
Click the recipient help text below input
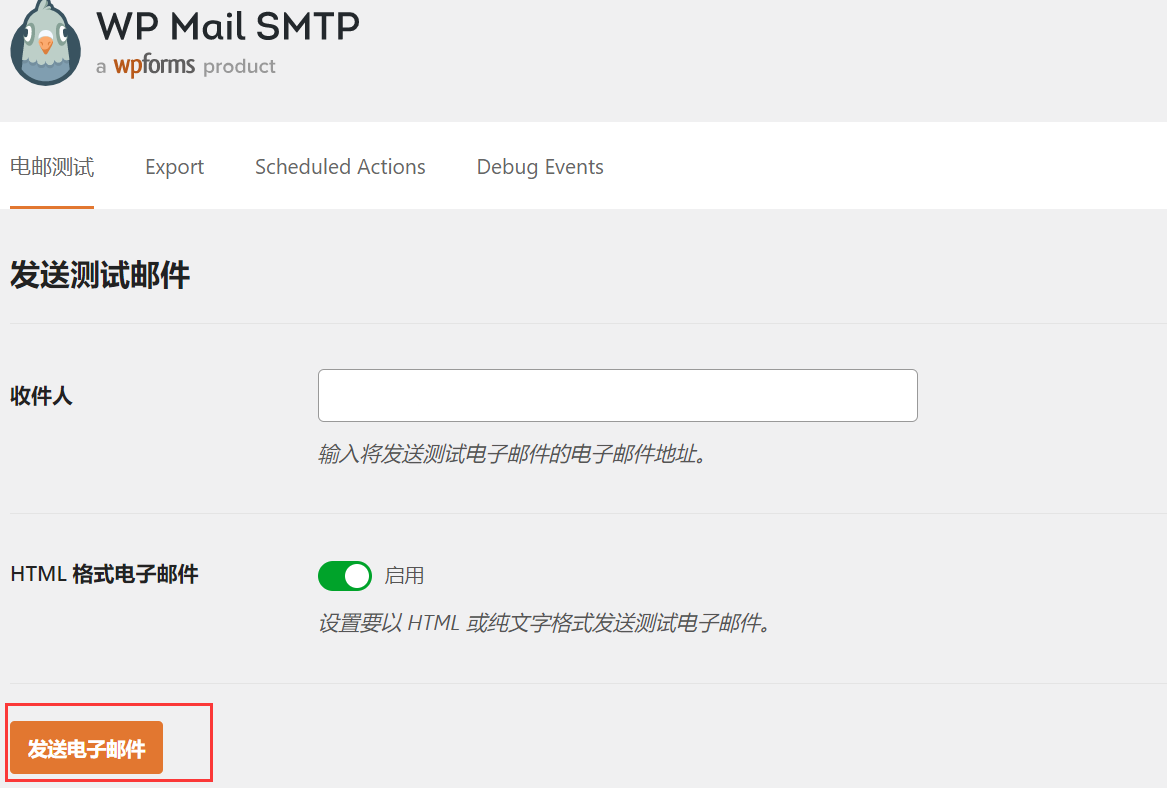pos(512,454)
